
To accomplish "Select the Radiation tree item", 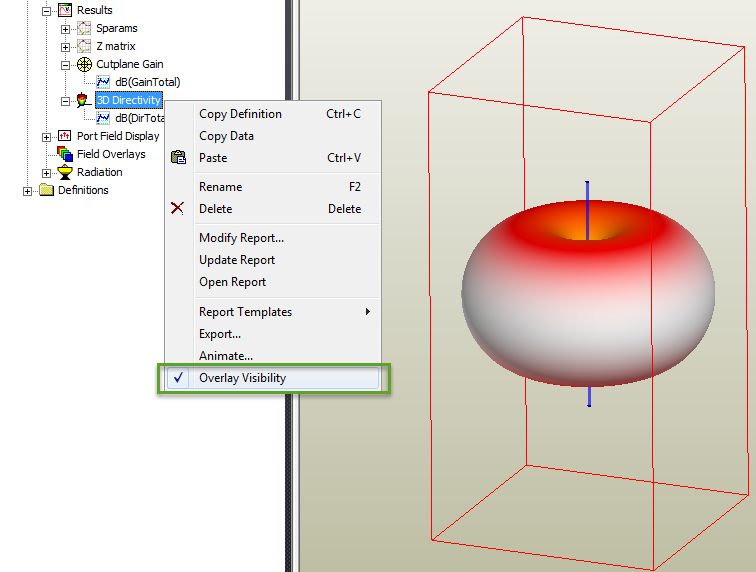I will coord(99,172).
